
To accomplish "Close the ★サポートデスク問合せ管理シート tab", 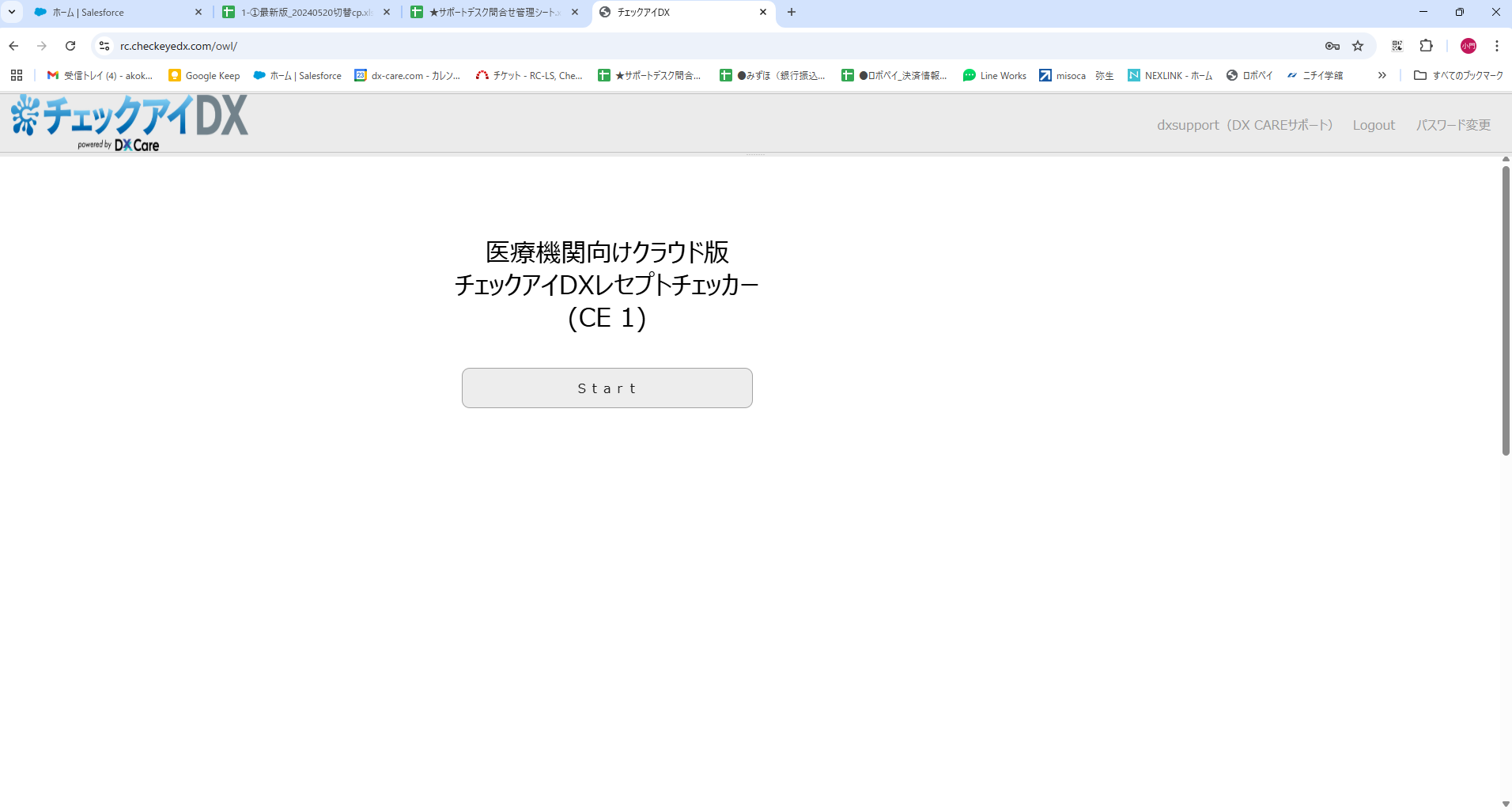I will pos(575,13).
